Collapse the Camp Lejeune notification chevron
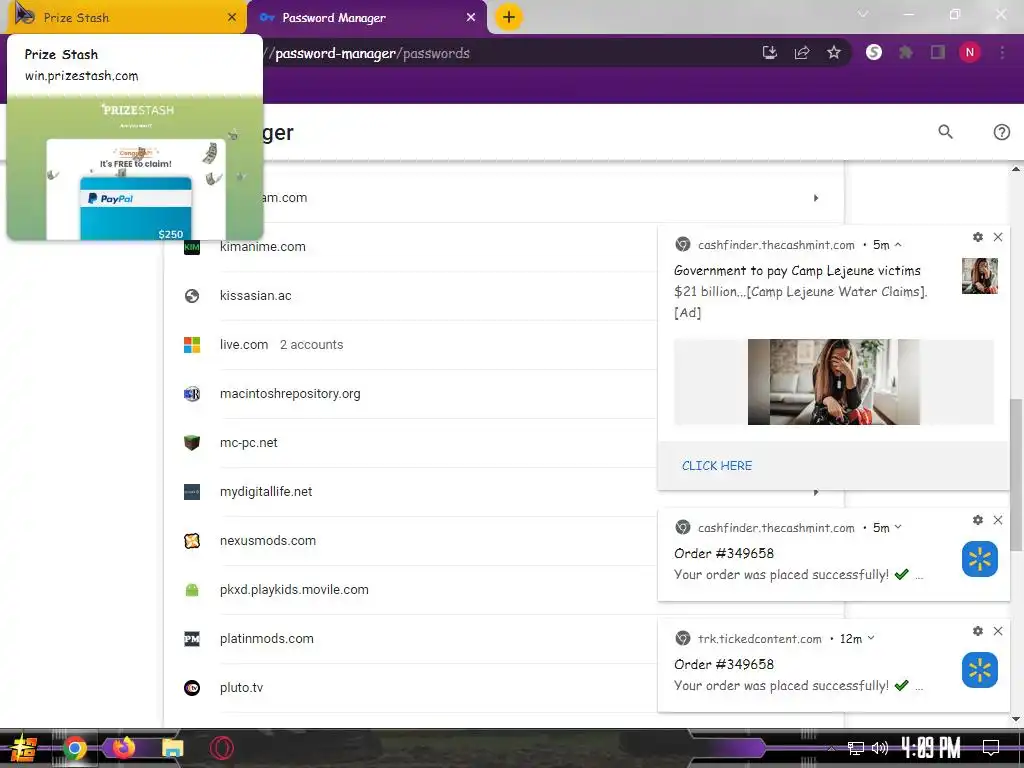The image size is (1024, 768). 898,244
